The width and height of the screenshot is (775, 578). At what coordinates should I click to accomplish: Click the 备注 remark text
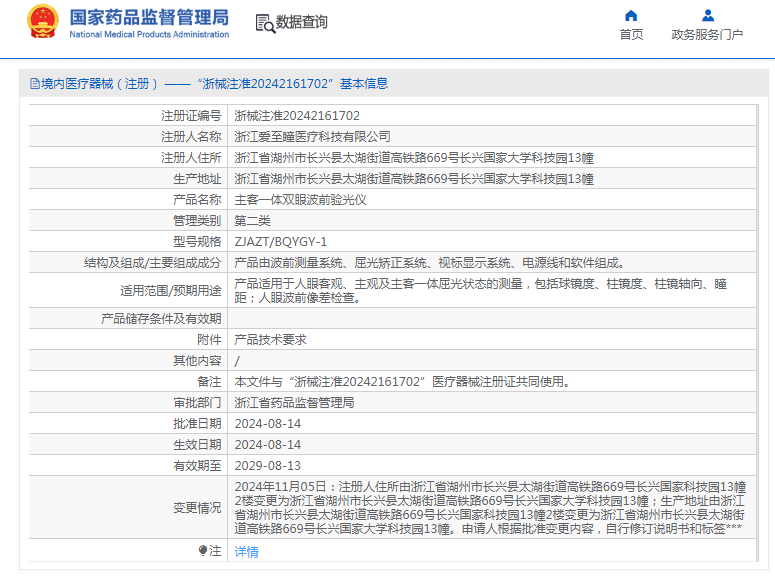pyautogui.click(x=403, y=382)
